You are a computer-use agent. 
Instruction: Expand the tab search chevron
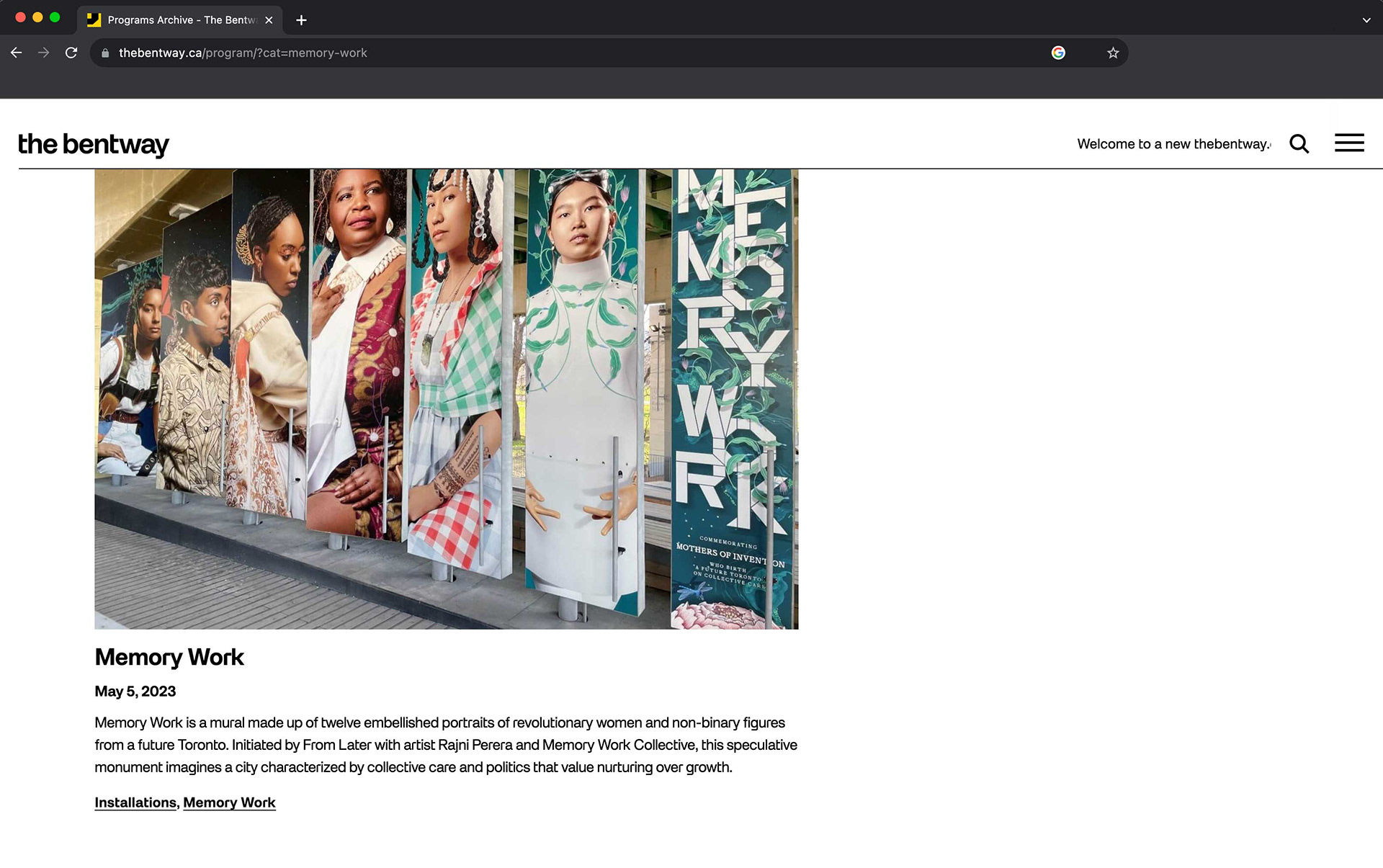click(x=1366, y=20)
